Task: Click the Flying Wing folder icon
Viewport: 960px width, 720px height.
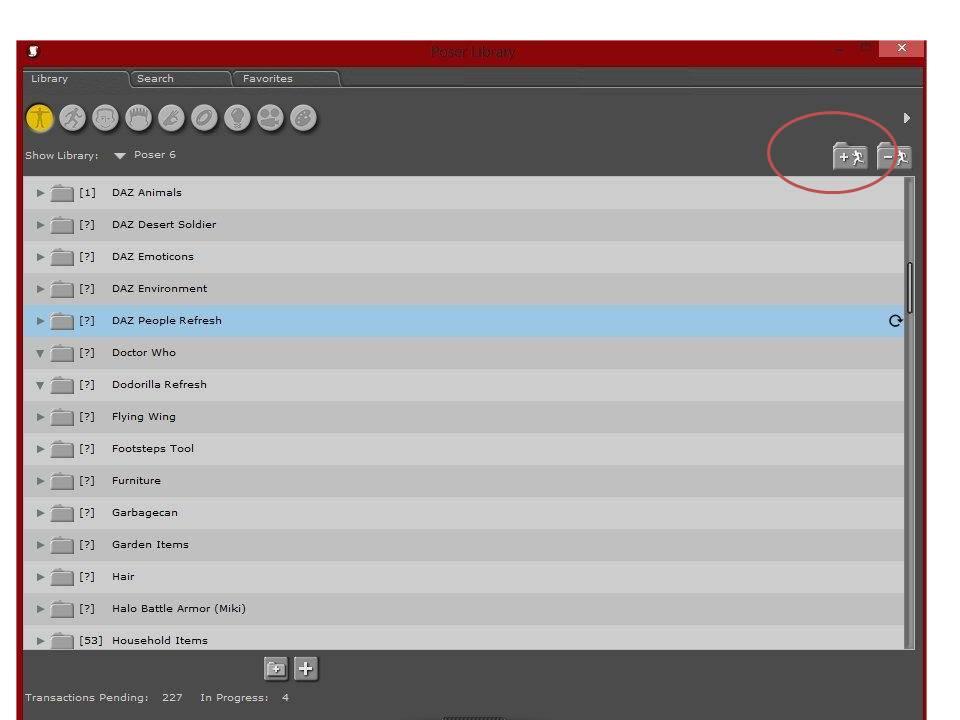Action: pos(61,417)
